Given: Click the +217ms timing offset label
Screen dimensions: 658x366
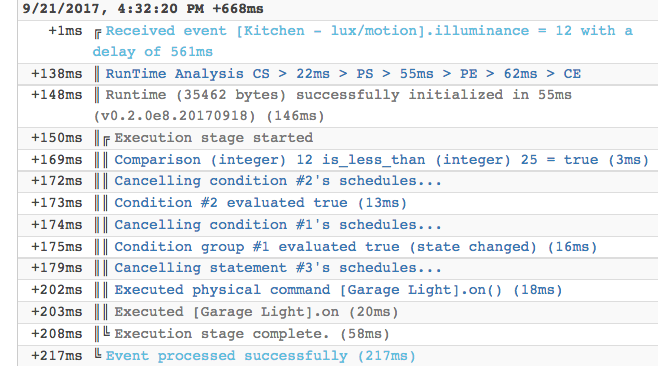Looking at the screenshot, I should tap(57, 356).
